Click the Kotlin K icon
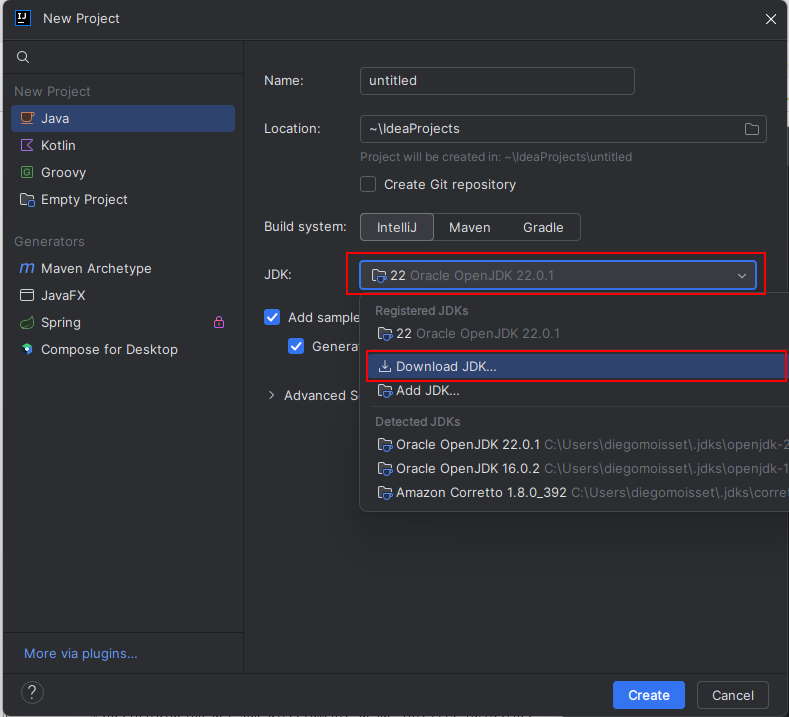 27,145
